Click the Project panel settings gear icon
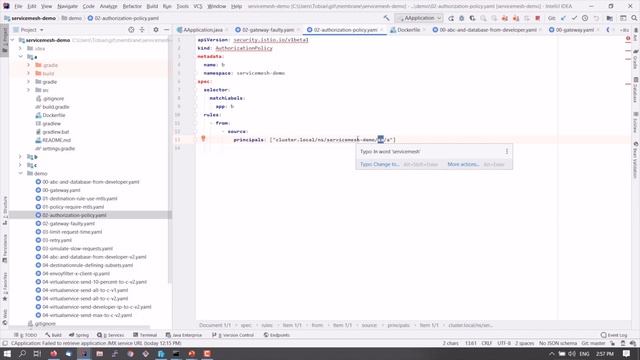Viewport: 640px width, 360px height. pyautogui.click(x=156, y=30)
